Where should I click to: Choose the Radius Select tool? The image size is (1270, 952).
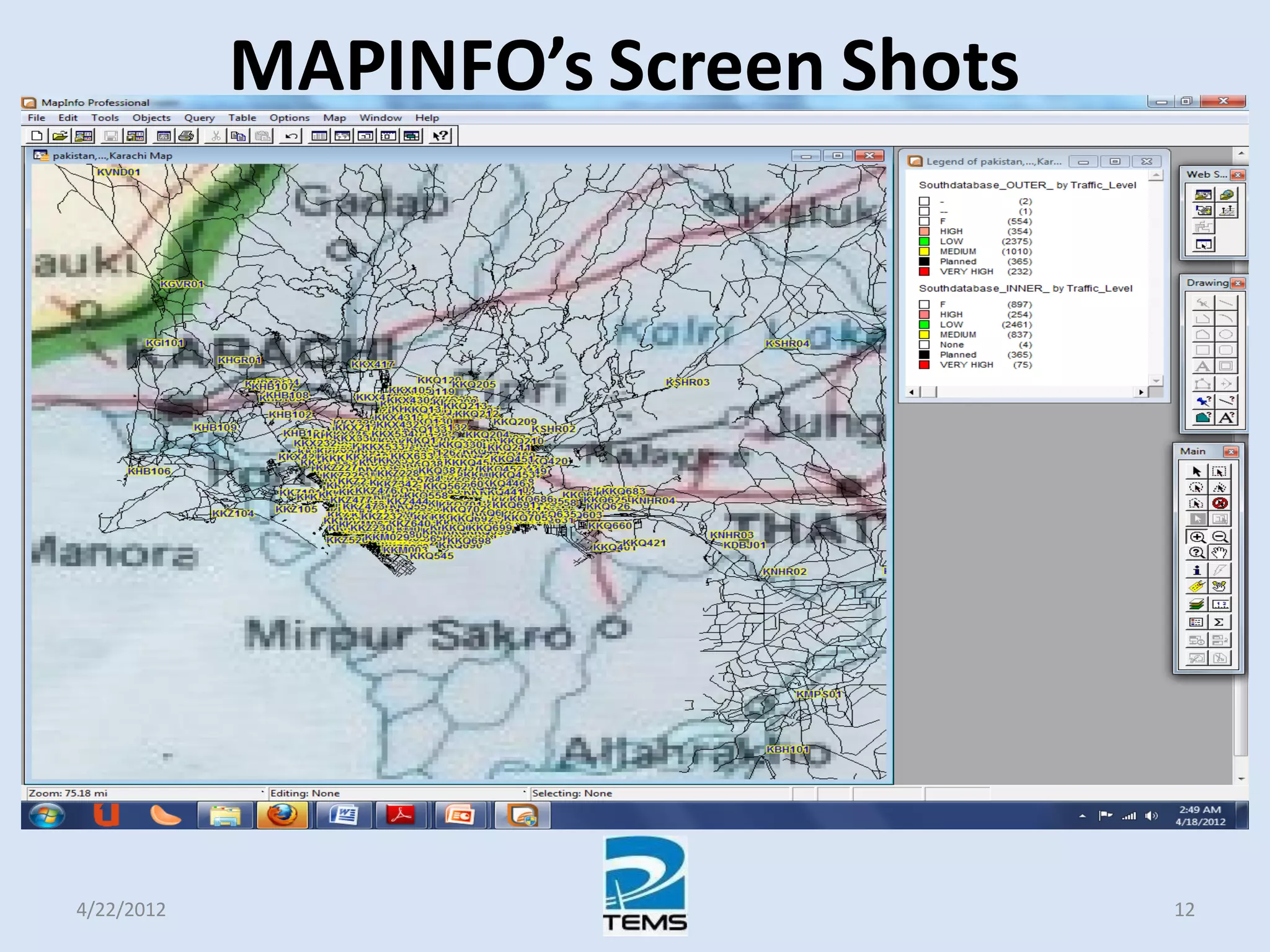pos(1197,488)
